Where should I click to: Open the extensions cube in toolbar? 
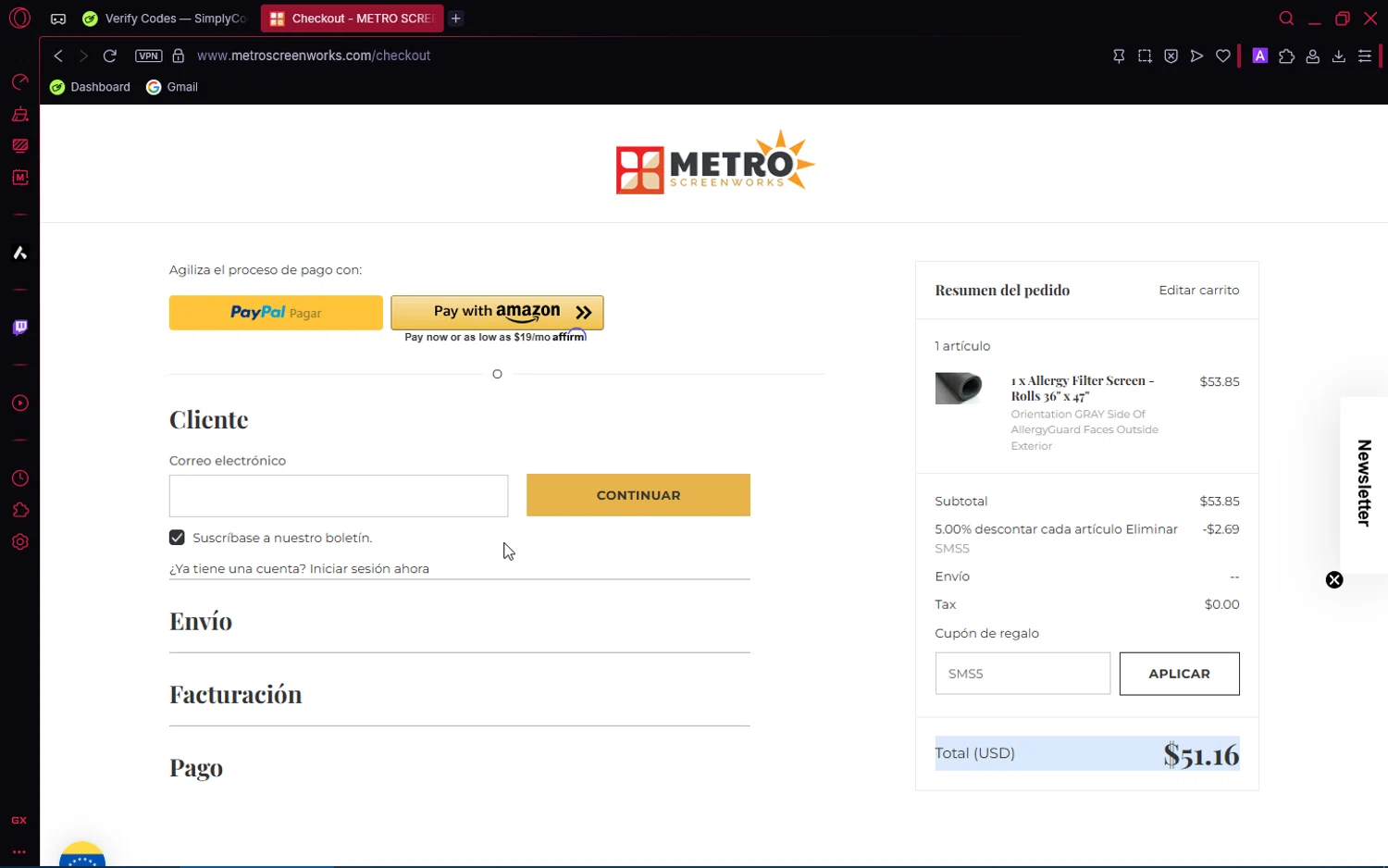[x=1286, y=56]
